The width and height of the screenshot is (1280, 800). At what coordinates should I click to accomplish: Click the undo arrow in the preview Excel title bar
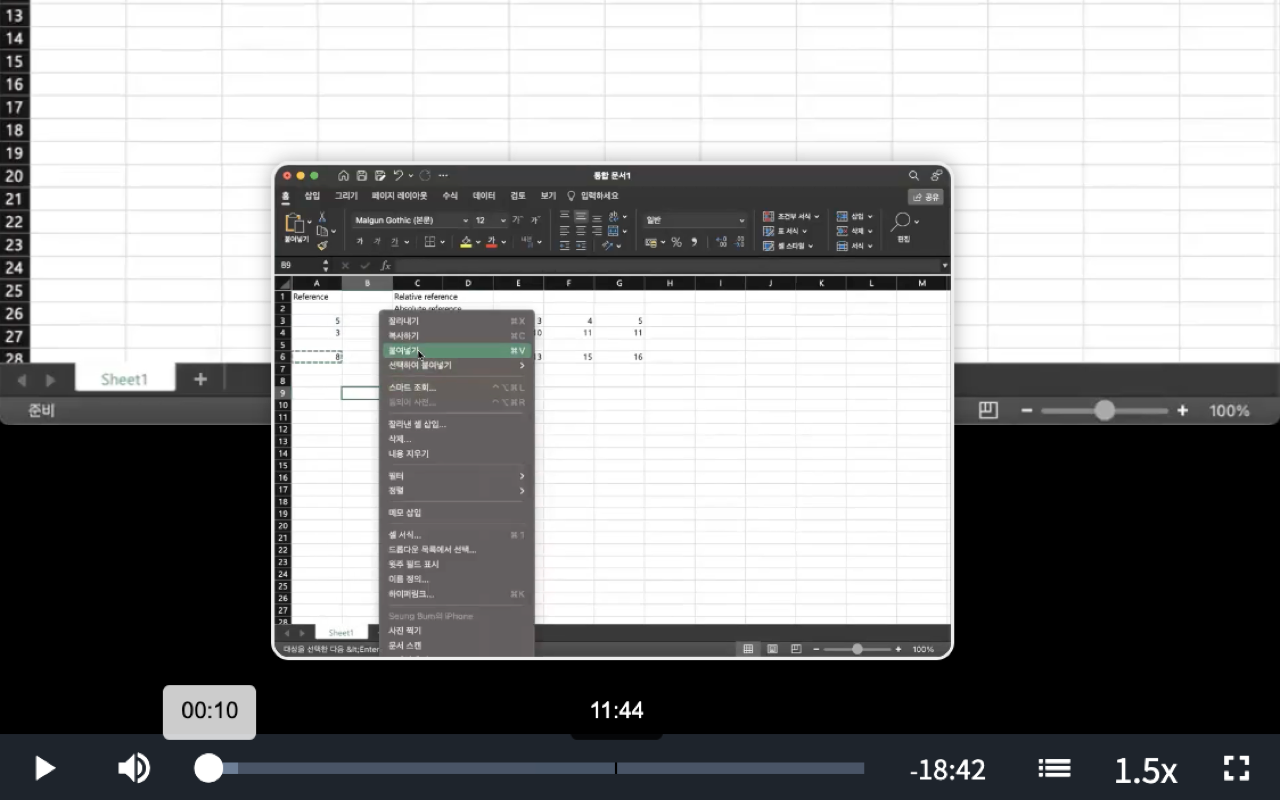click(398, 175)
